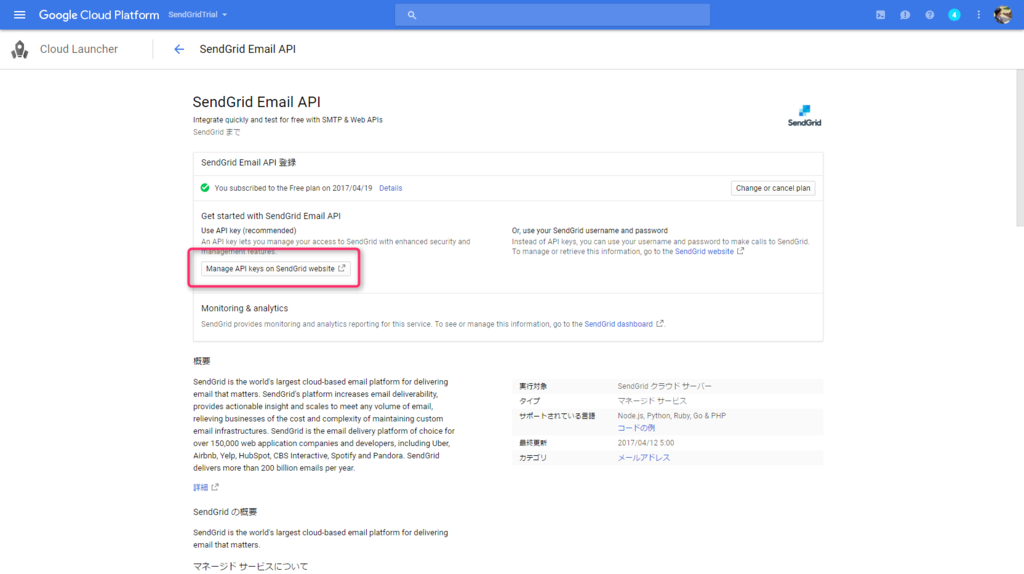
Task: Click the search magnifier icon
Action: click(411, 15)
